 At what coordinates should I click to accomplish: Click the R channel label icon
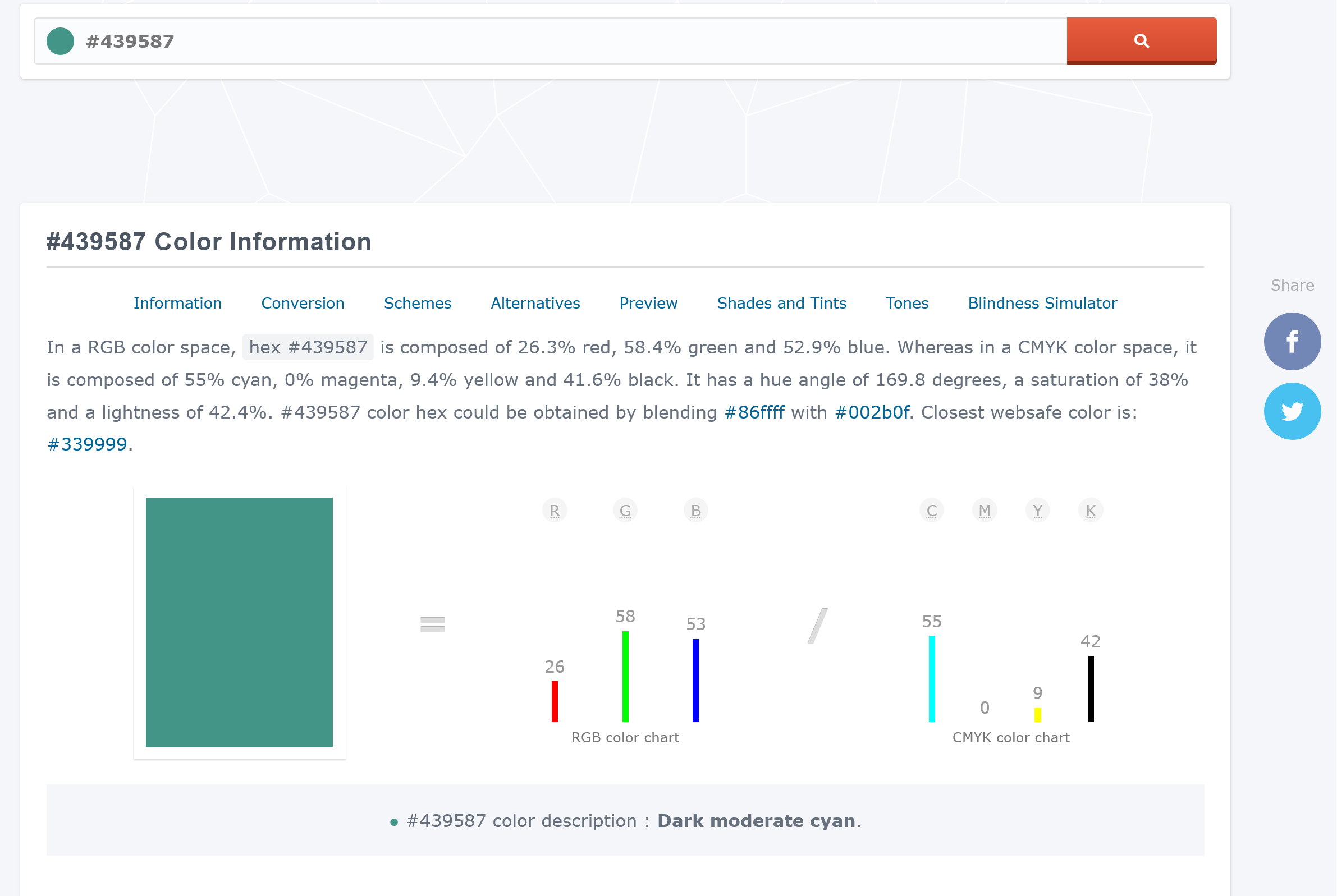coord(555,511)
